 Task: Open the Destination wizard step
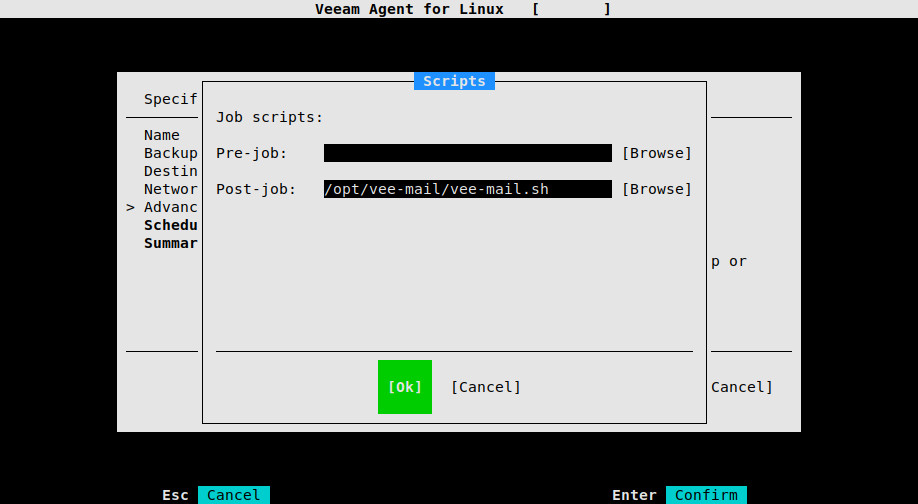coord(170,172)
